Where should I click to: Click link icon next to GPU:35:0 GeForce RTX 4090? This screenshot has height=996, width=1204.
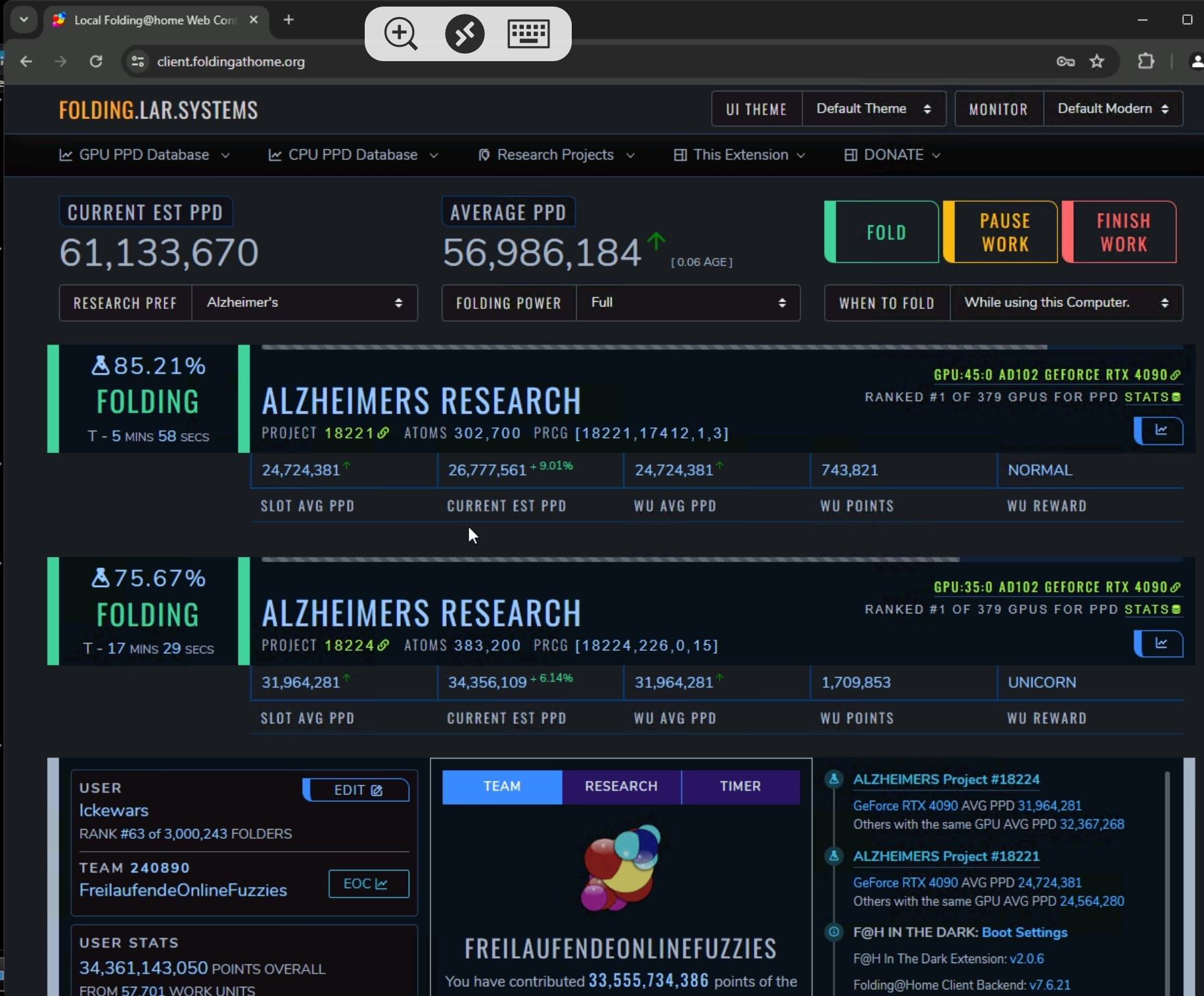tap(1176, 587)
